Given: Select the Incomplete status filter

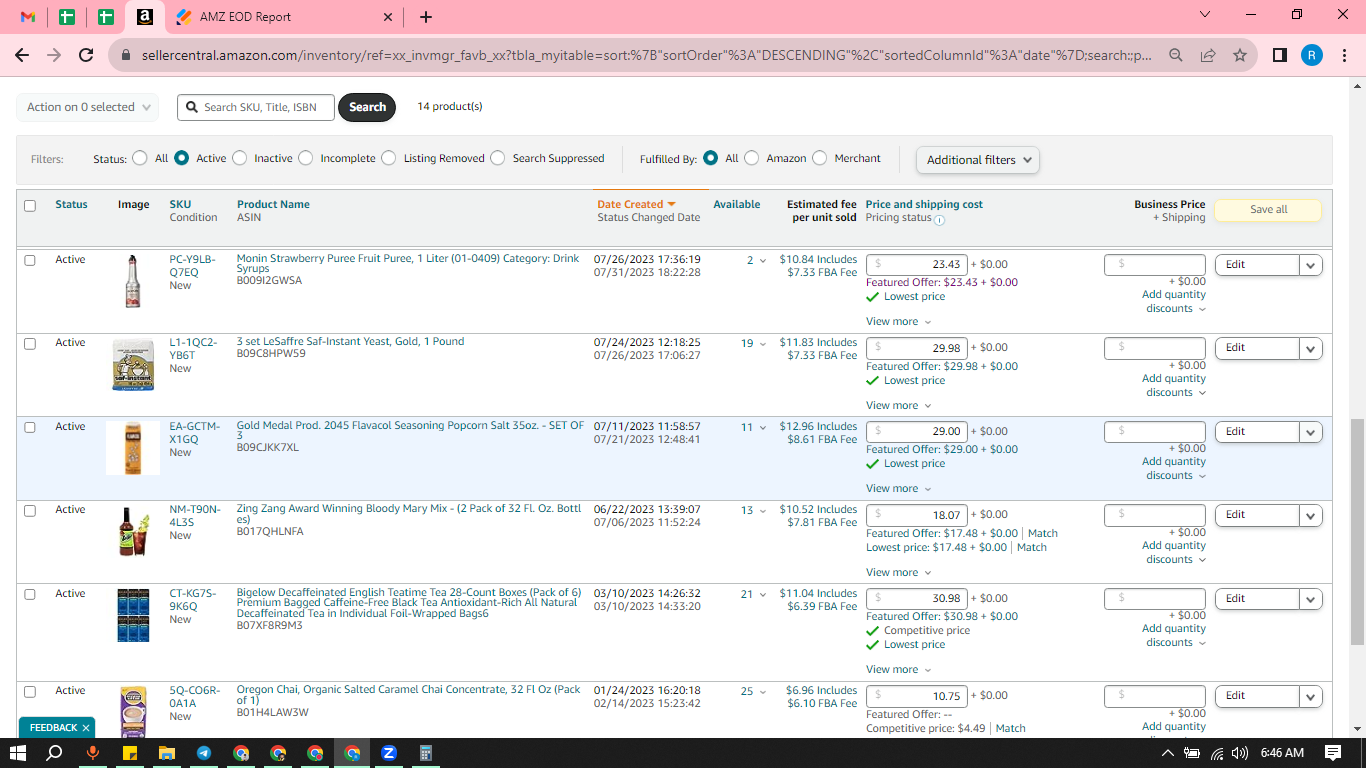Looking at the screenshot, I should [x=305, y=158].
